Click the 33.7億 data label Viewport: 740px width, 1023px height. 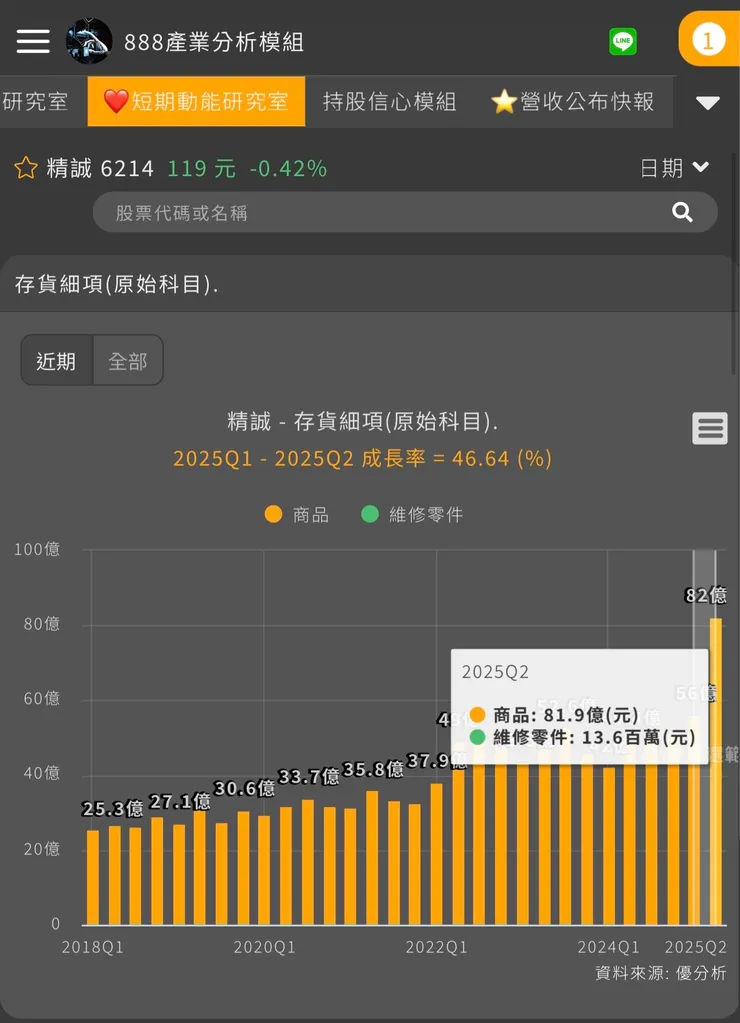309,776
